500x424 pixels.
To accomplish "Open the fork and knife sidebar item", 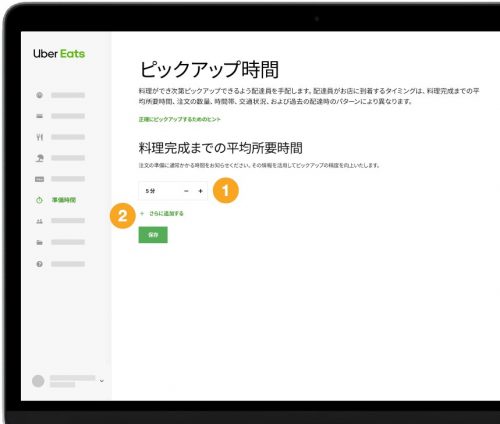I will click(40, 137).
